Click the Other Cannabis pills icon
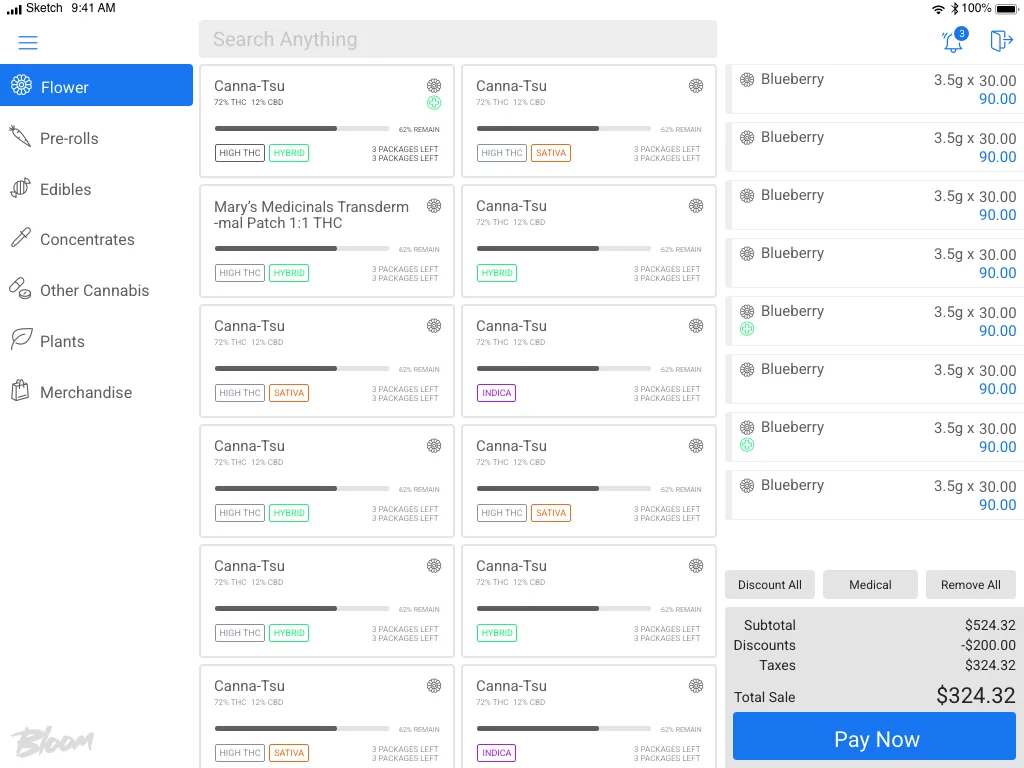The height and width of the screenshot is (768, 1024). [20, 288]
